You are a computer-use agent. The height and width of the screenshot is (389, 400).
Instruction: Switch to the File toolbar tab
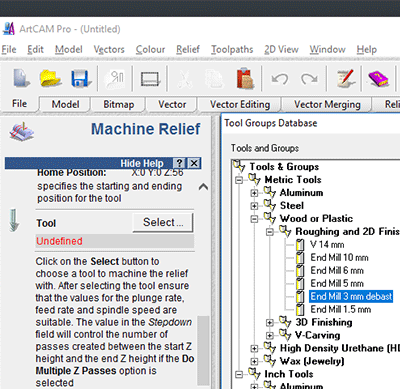point(19,104)
